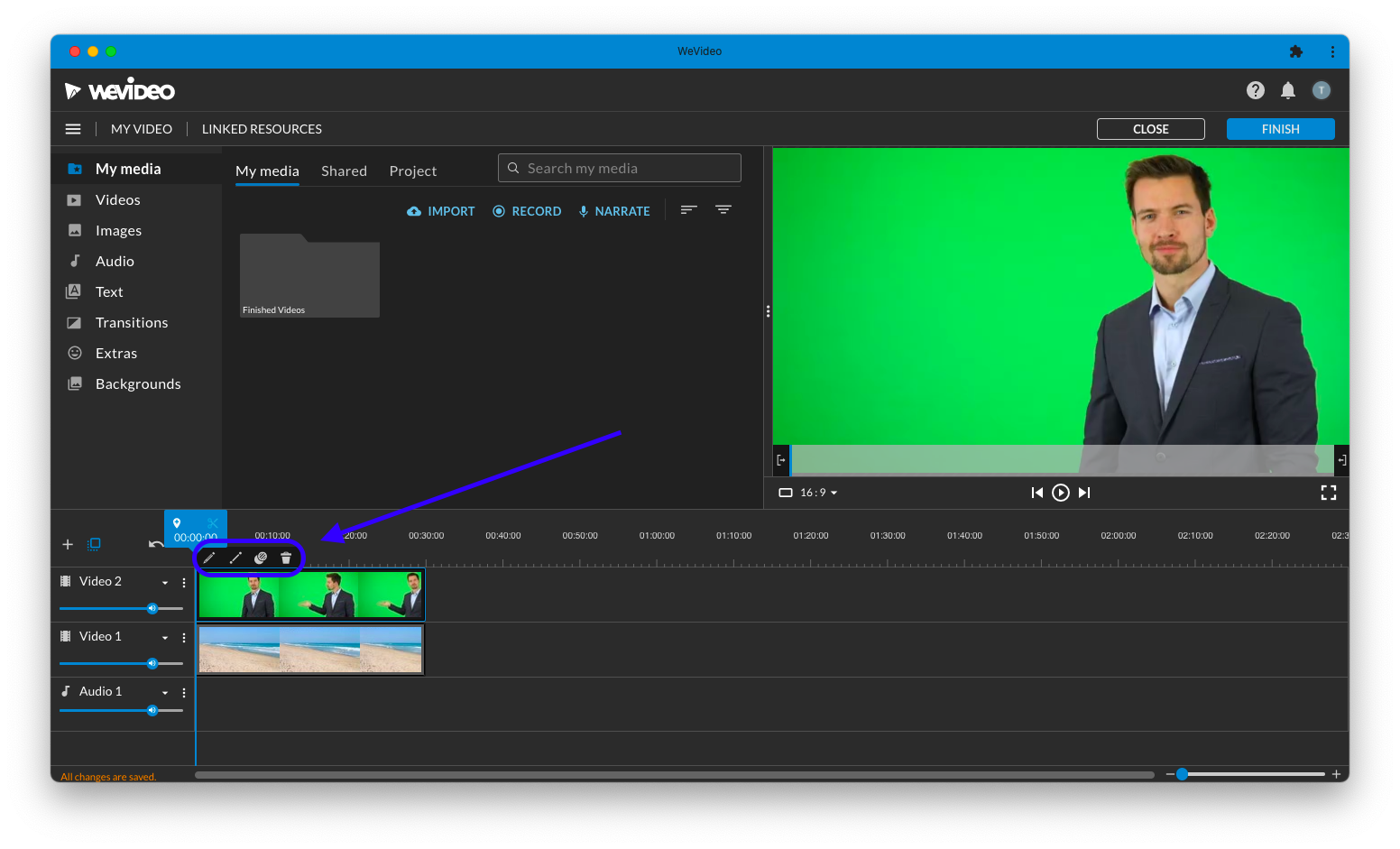The height and width of the screenshot is (849, 1400).
Task: Click the browser extensions puzzle icon
Action: click(x=1296, y=51)
